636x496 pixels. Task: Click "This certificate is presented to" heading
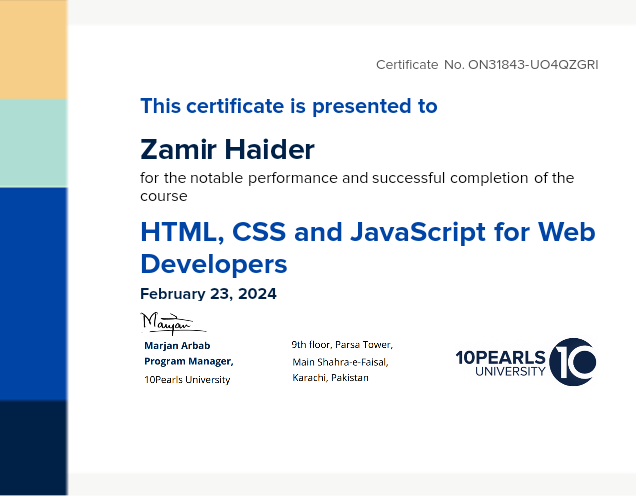pos(288,106)
